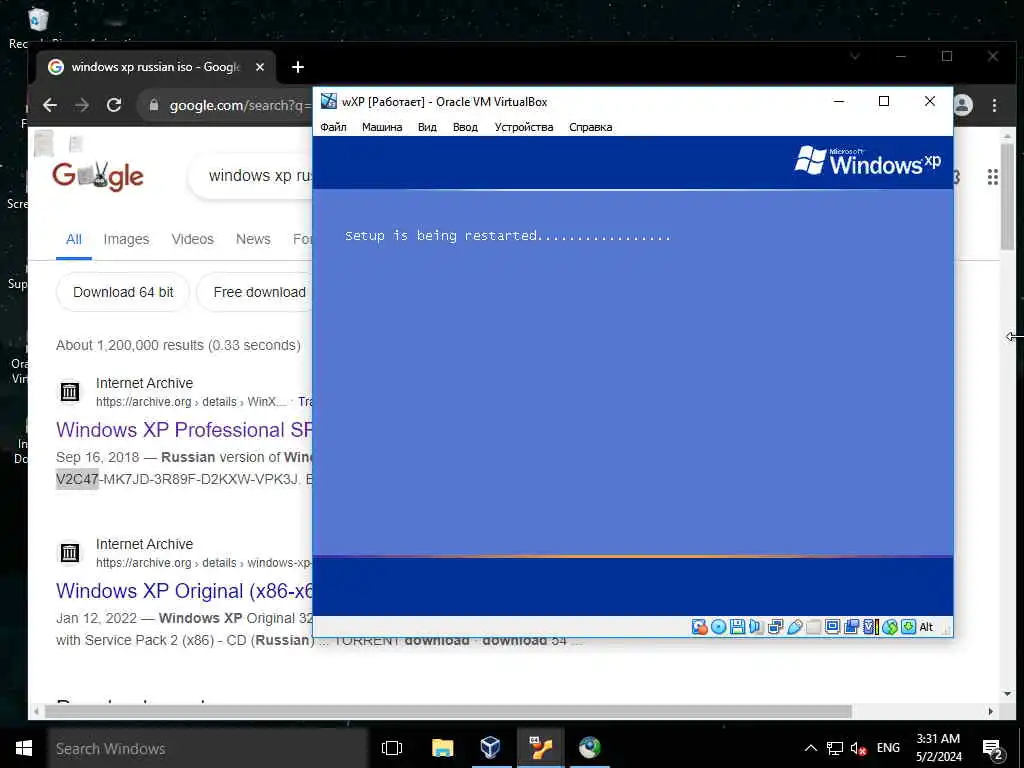Click Internet Archive favicon of first result
This screenshot has width=1024, height=768.
point(70,391)
